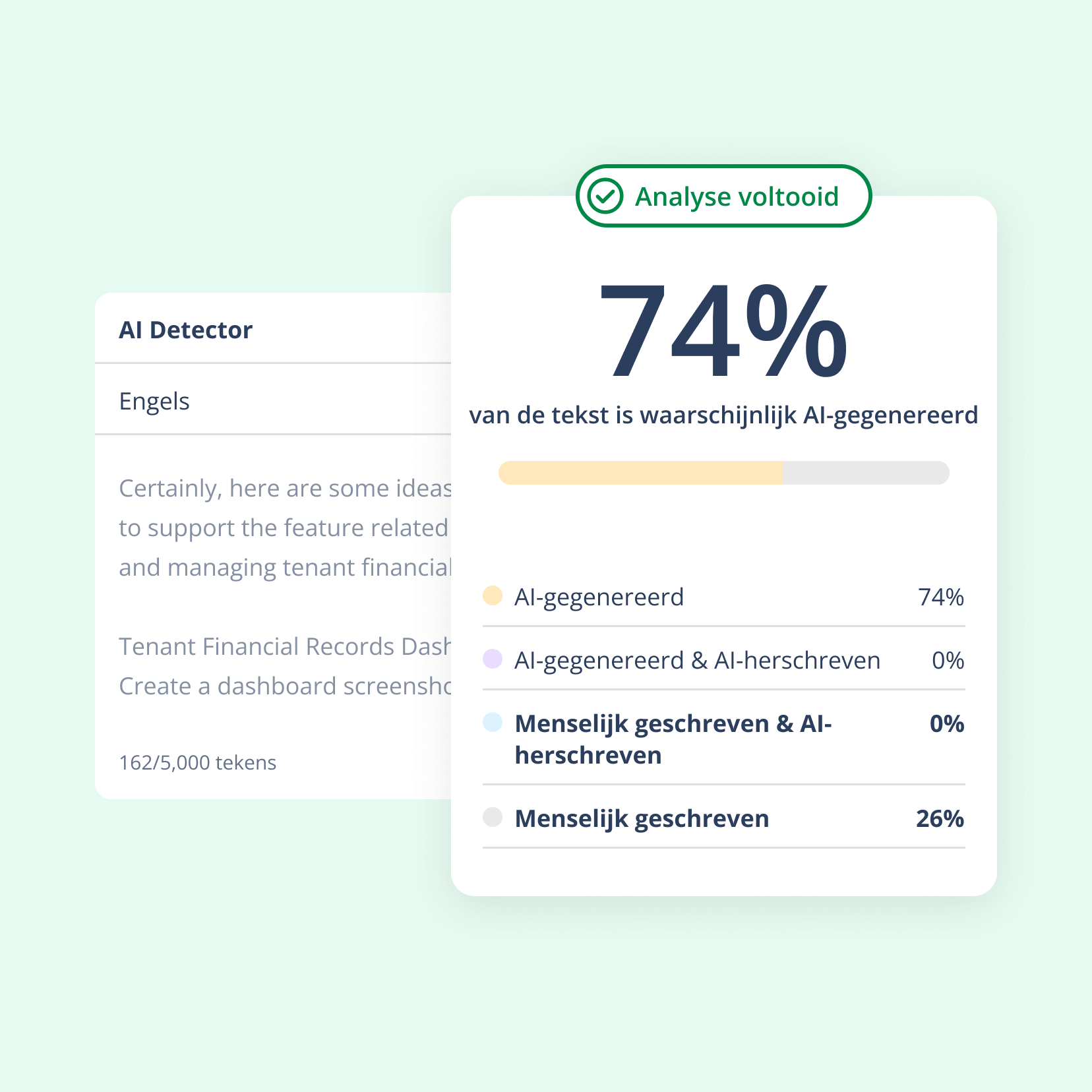Click the yellow dot beside AI-gegenereerd
Screen dimensions: 1092x1092
[x=493, y=596]
